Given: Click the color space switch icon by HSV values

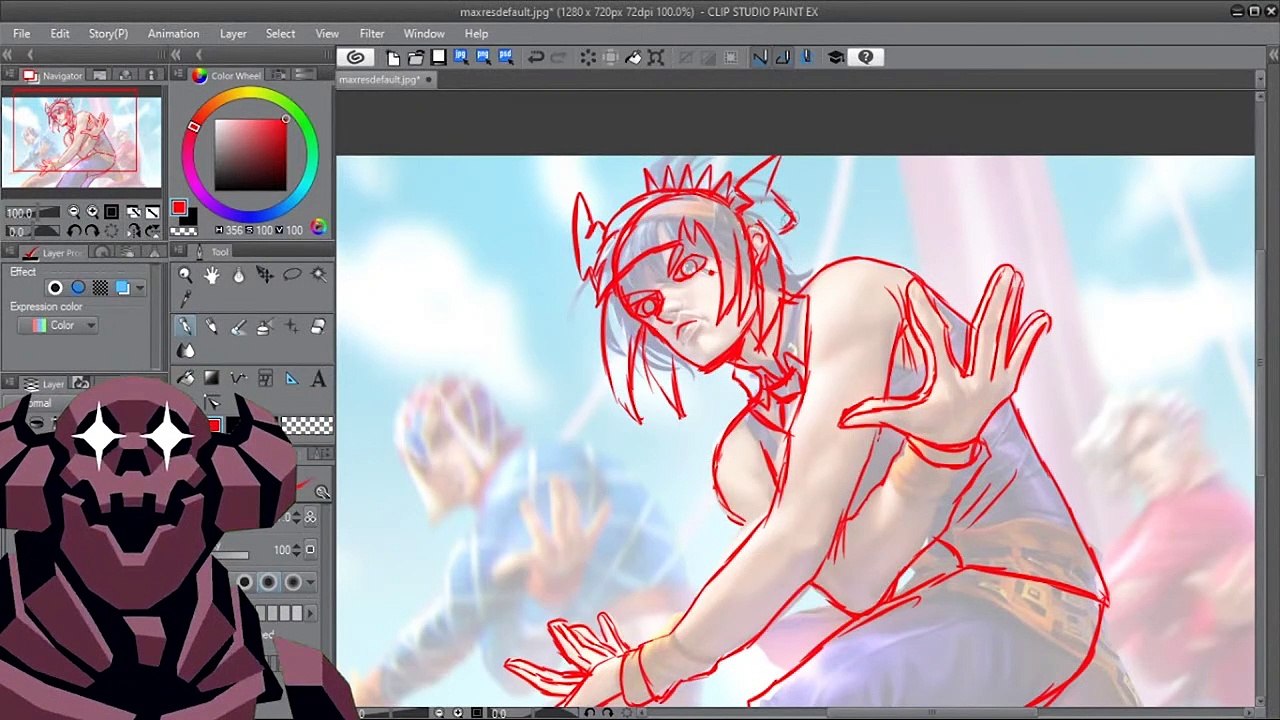Looking at the screenshot, I should pyautogui.click(x=318, y=228).
